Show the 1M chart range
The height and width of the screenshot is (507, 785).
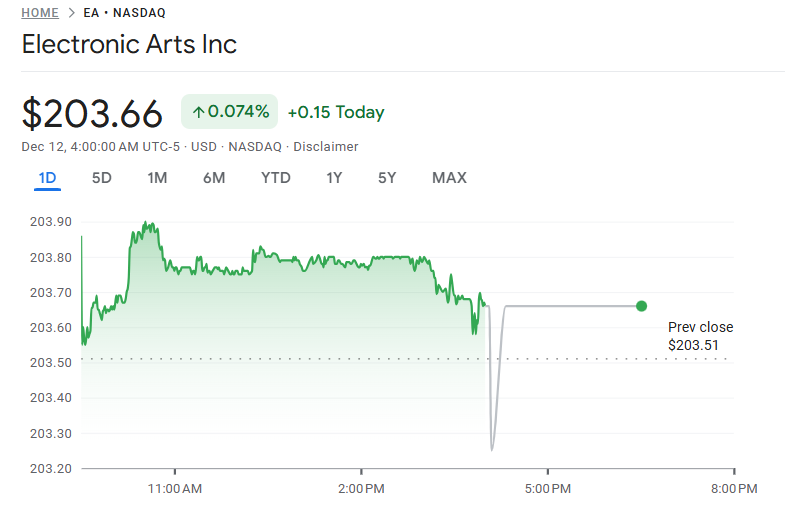click(157, 178)
